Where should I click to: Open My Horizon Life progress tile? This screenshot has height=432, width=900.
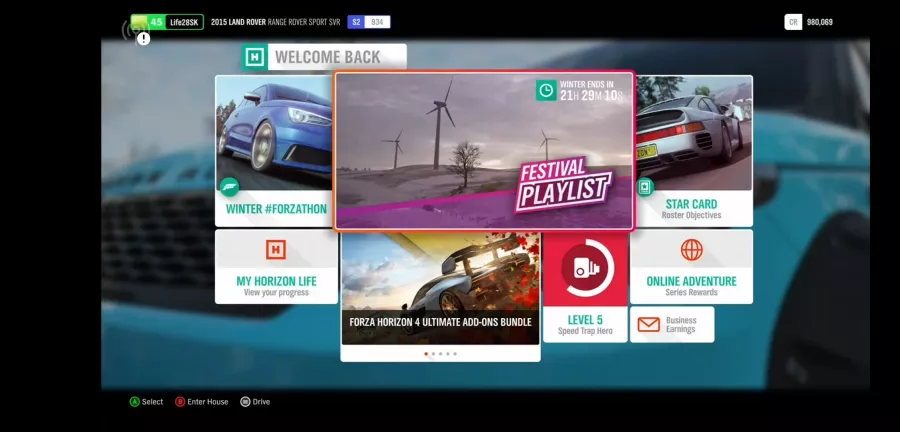(276, 267)
